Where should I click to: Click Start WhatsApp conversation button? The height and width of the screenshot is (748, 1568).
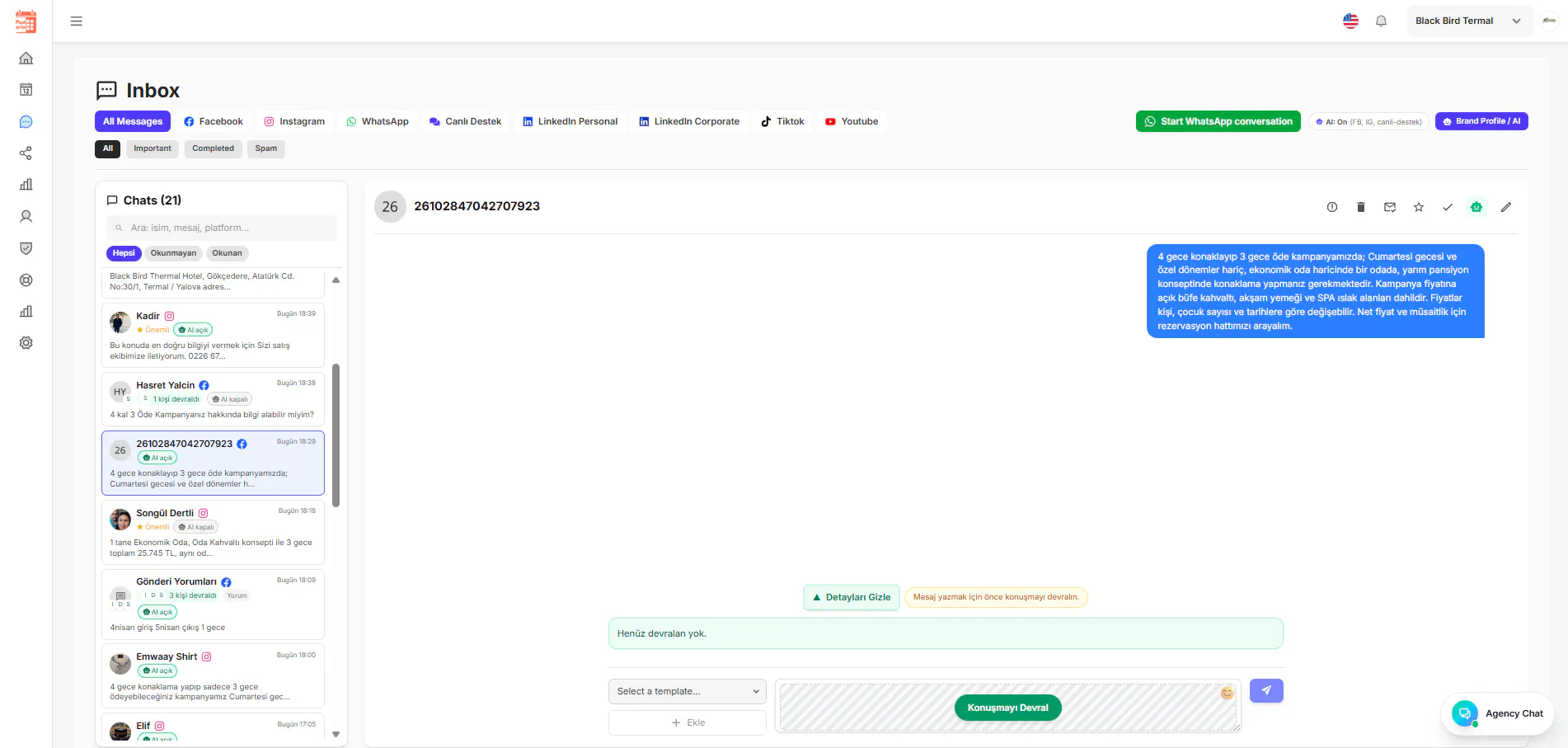[1218, 121]
